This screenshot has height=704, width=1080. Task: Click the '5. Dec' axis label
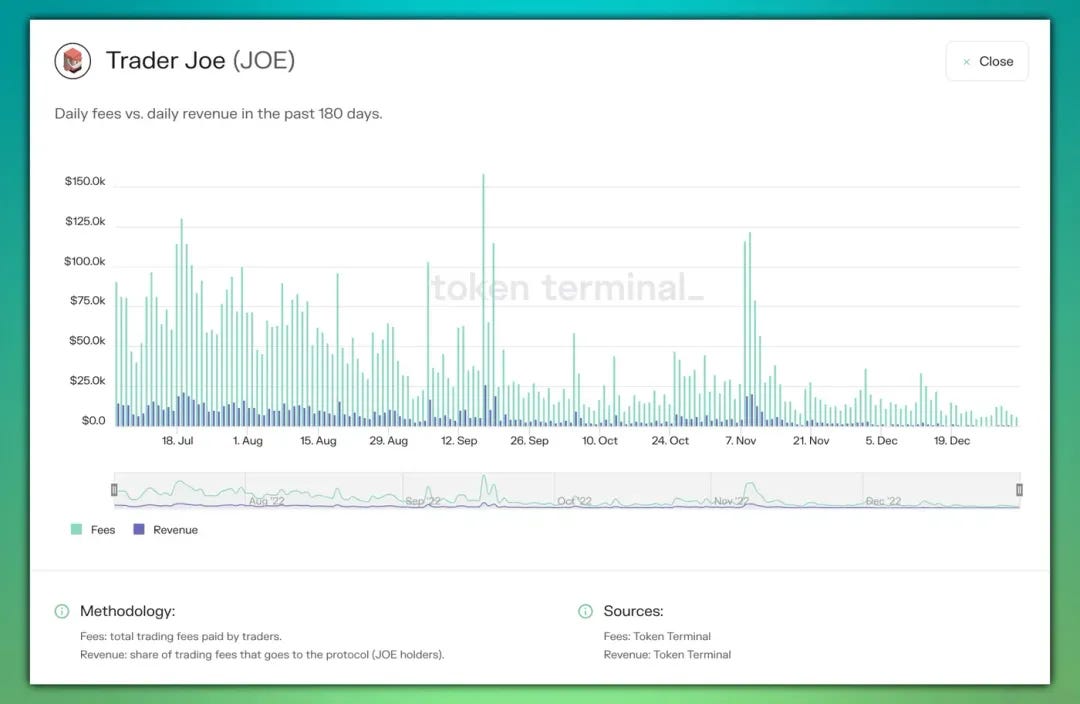(881, 441)
